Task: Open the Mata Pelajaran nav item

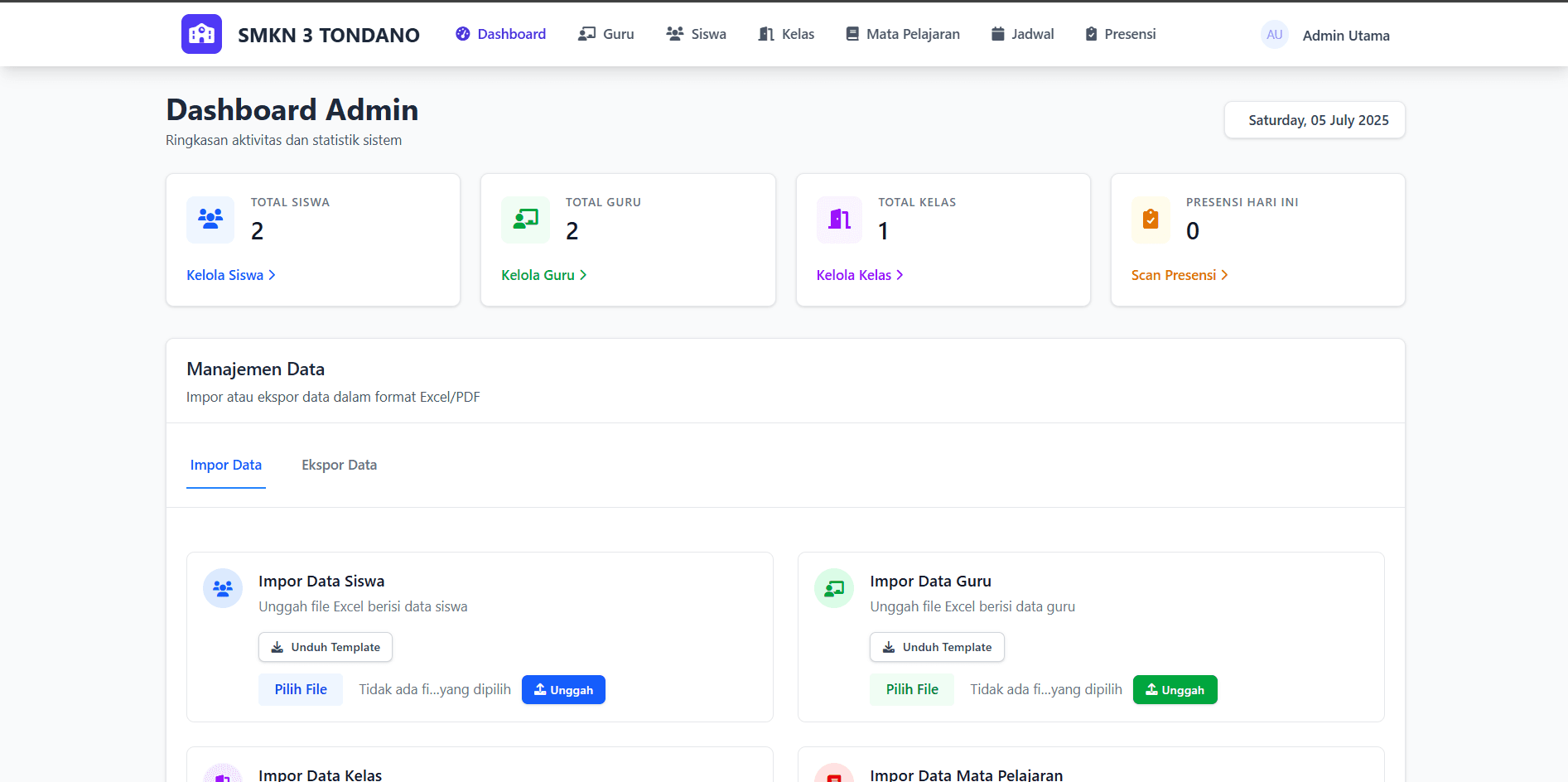Action: click(903, 34)
